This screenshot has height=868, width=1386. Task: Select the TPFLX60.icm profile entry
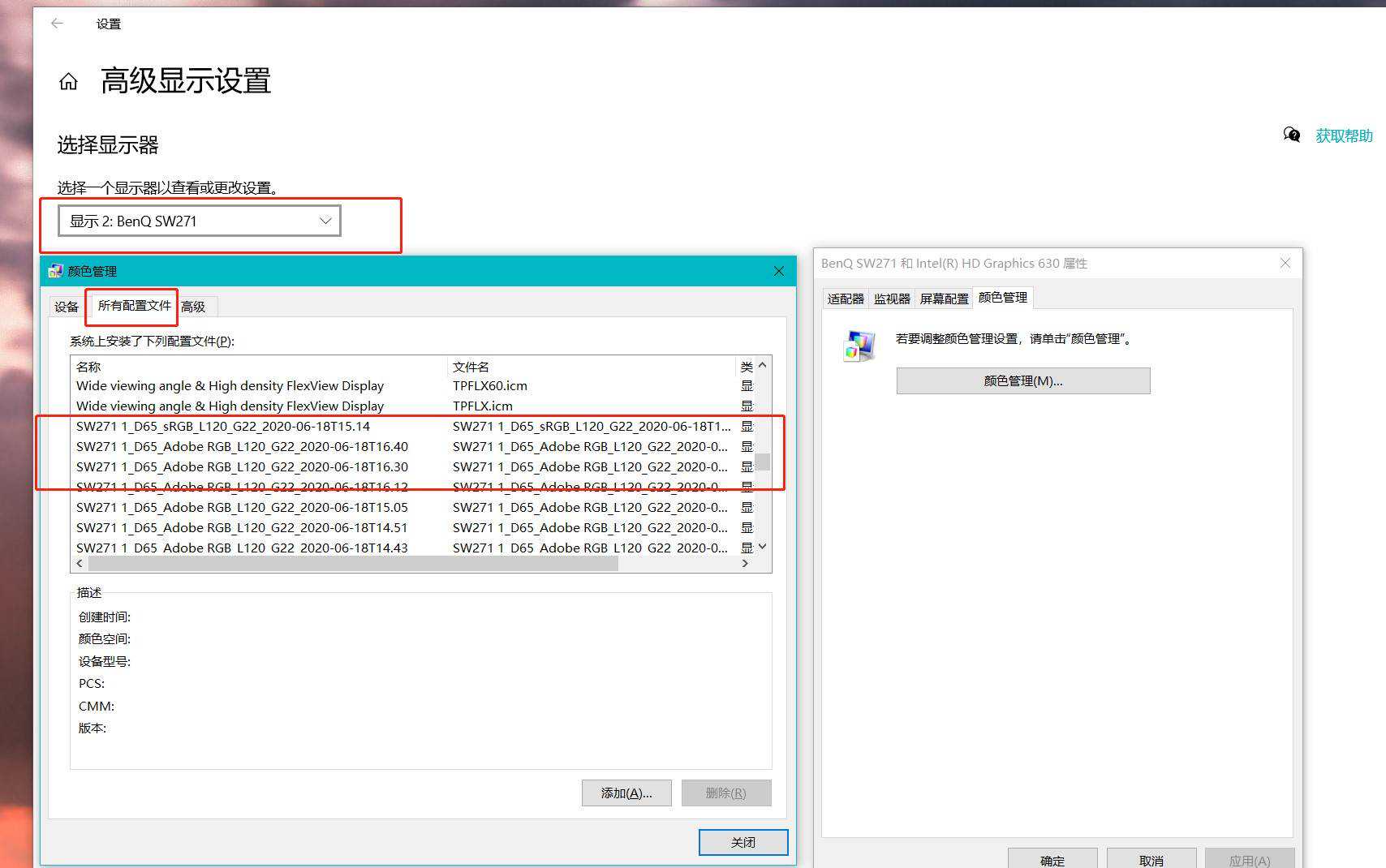pyautogui.click(x=489, y=385)
